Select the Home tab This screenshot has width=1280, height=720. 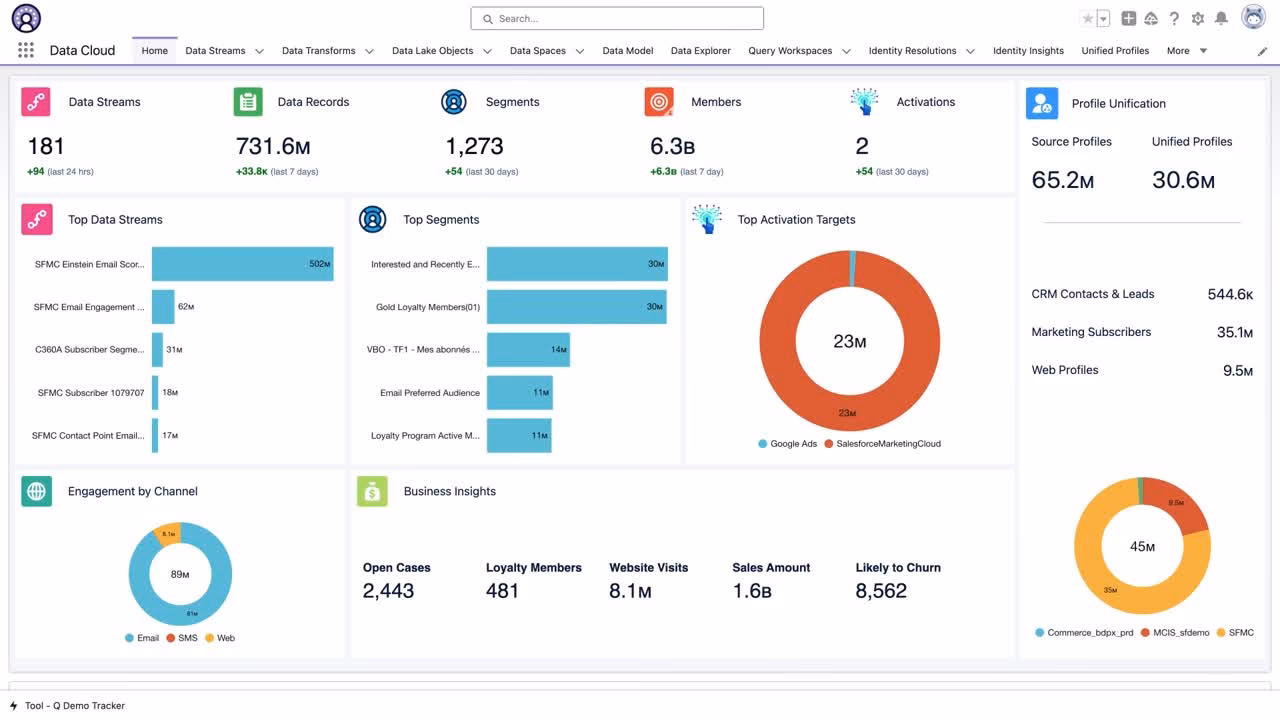tap(155, 51)
